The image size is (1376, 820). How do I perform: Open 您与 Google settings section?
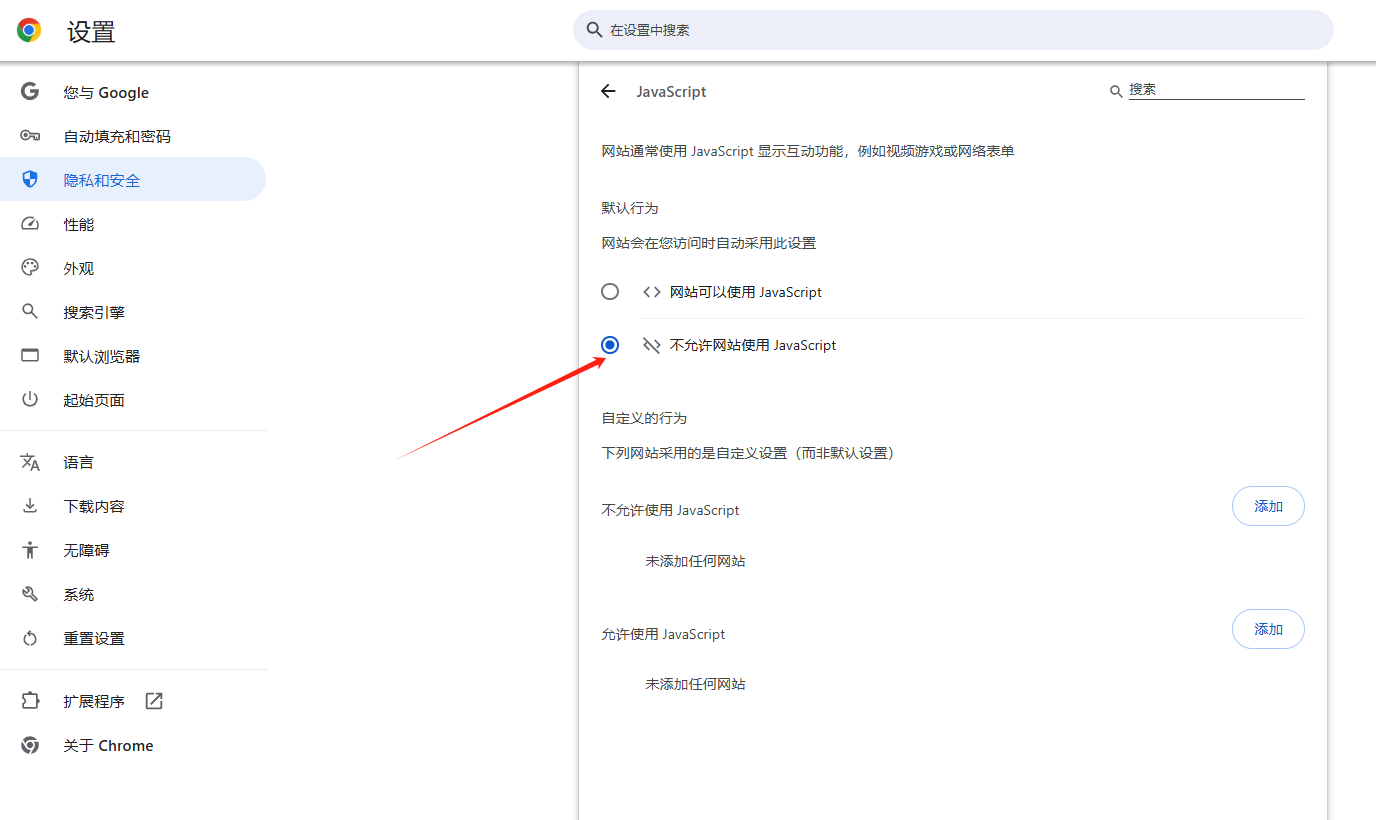tap(133, 92)
